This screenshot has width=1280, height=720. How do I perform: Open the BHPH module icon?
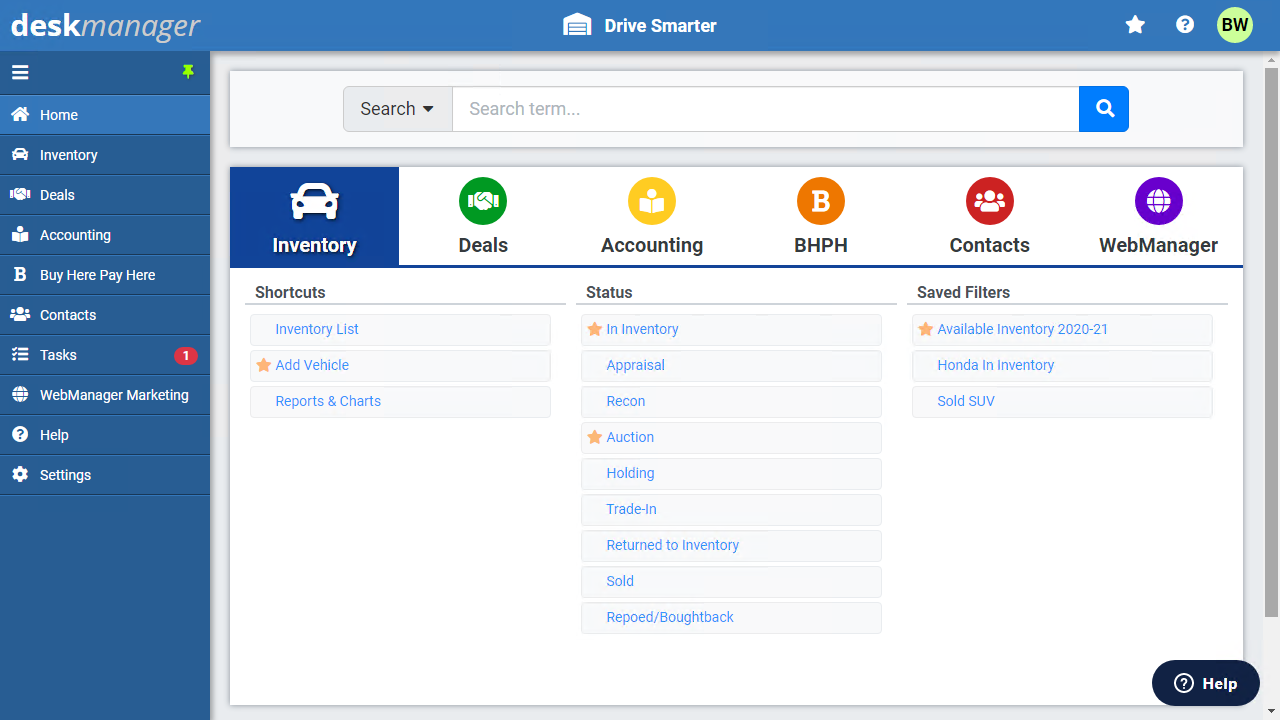820,201
